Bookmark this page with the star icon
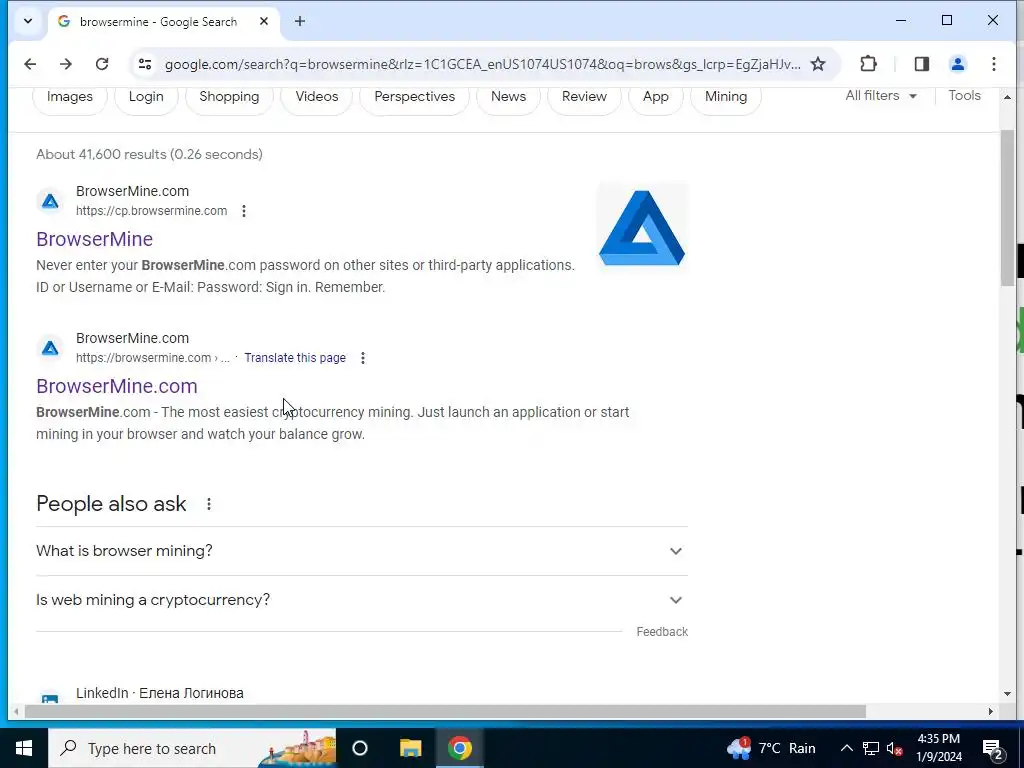The image size is (1024, 768). (x=818, y=64)
